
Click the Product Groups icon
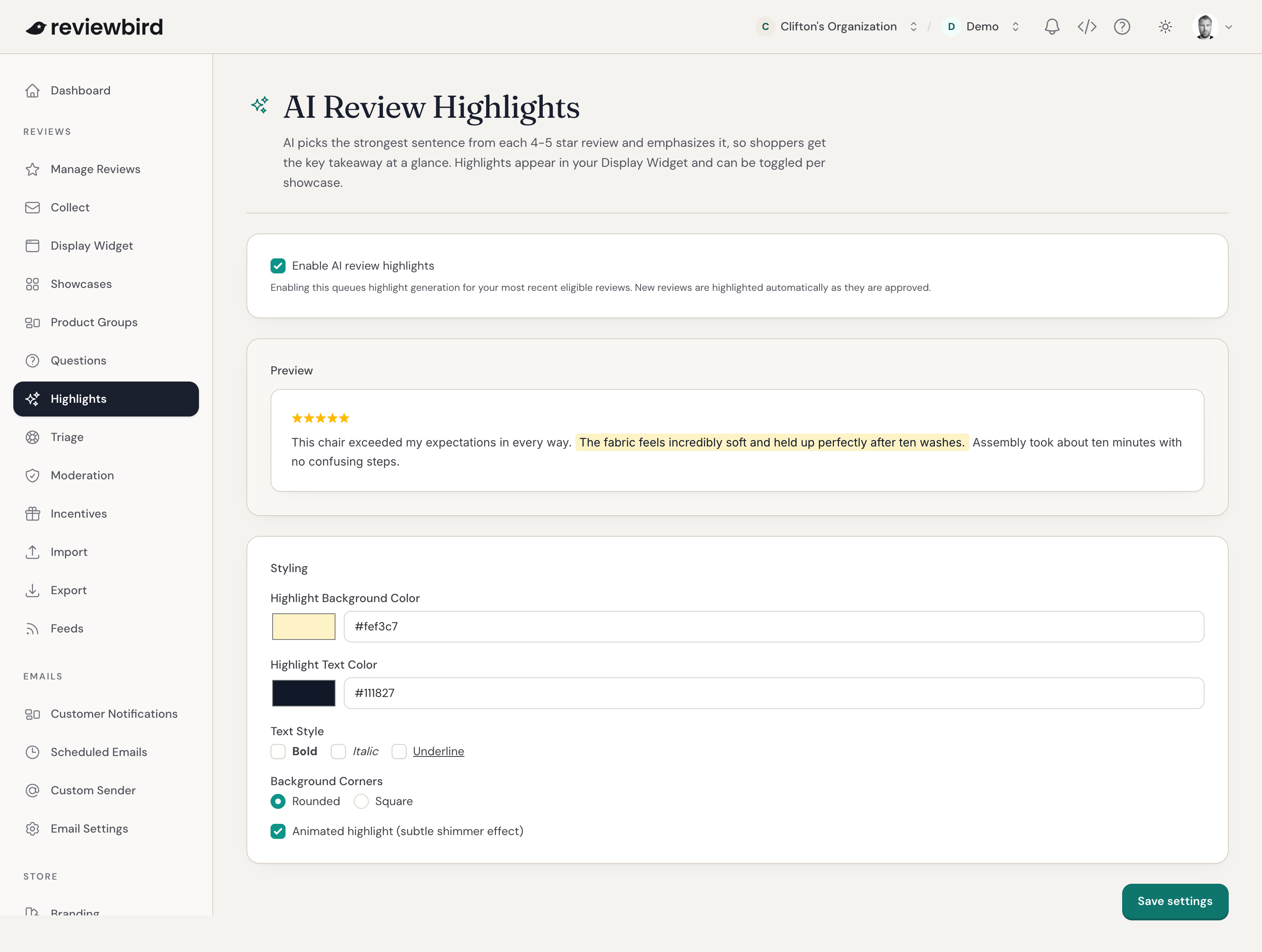click(32, 323)
